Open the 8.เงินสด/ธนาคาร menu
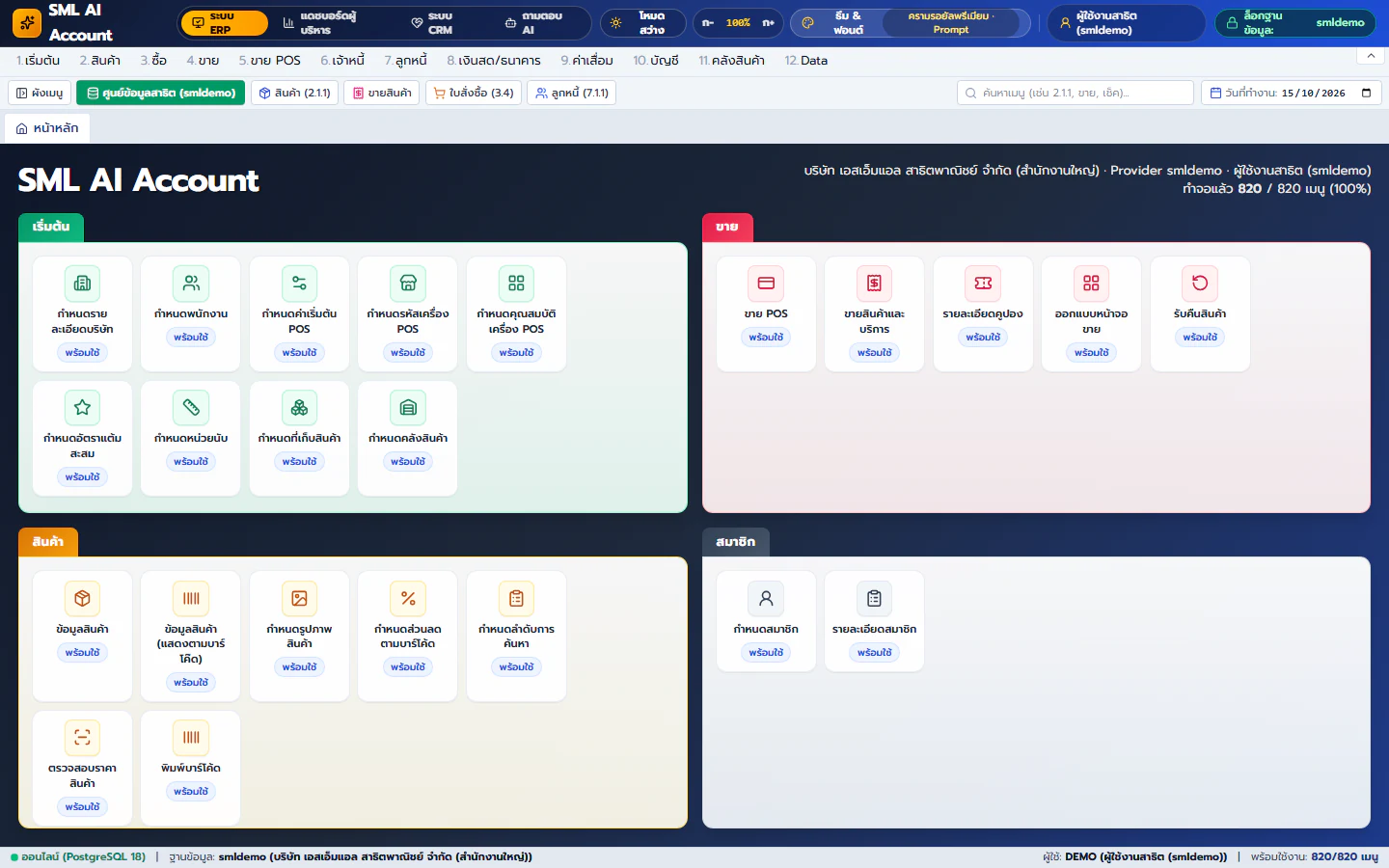The image size is (1389, 868). tap(494, 60)
